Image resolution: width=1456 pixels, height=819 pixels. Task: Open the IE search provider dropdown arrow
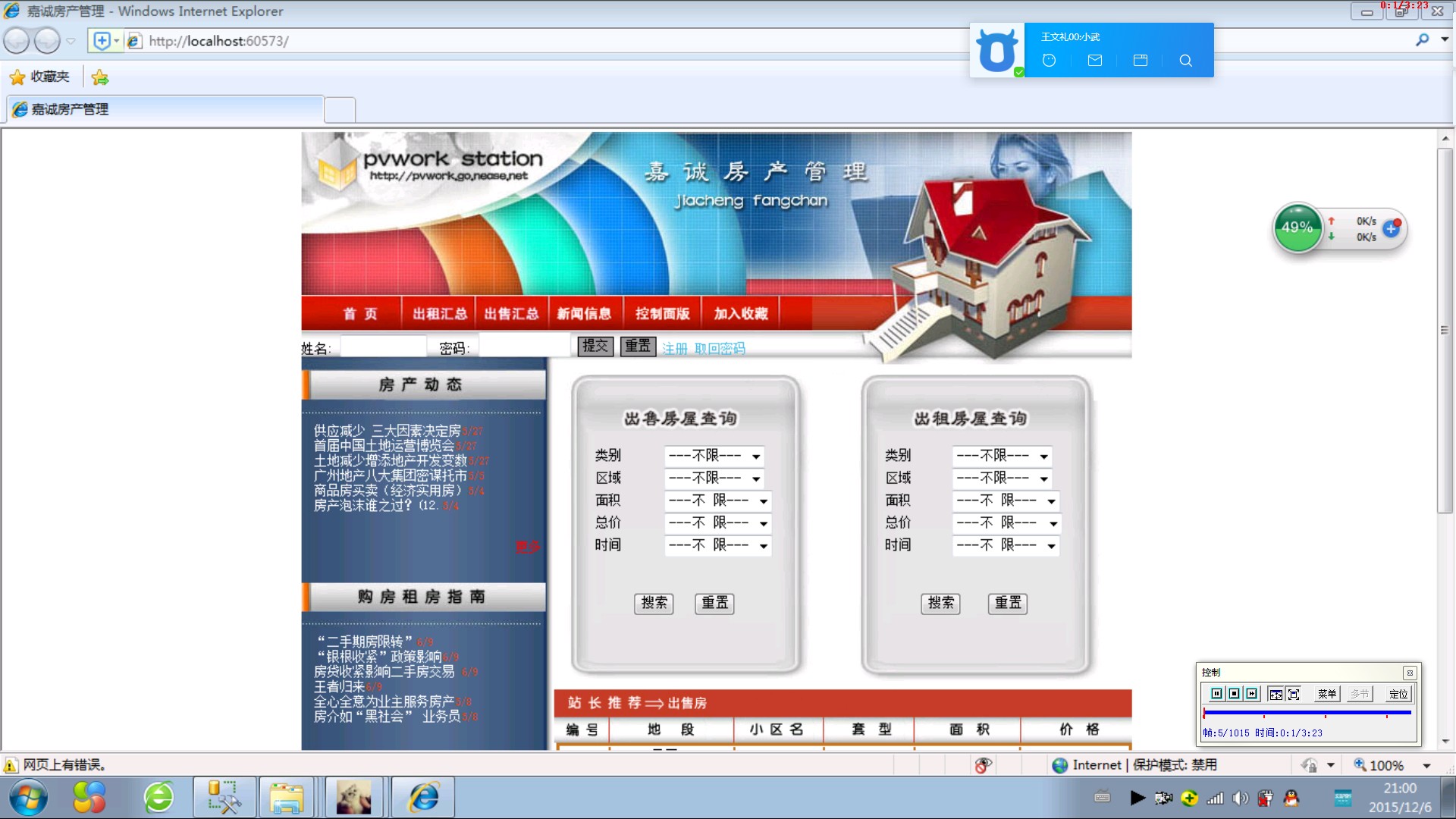point(1445,39)
